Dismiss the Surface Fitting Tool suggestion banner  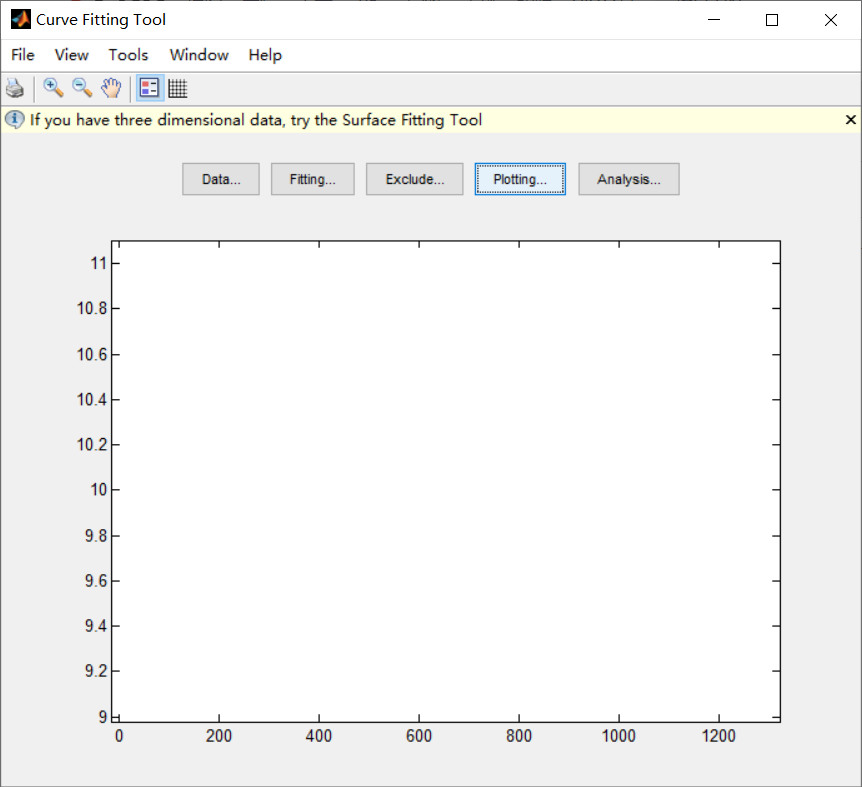[850, 119]
